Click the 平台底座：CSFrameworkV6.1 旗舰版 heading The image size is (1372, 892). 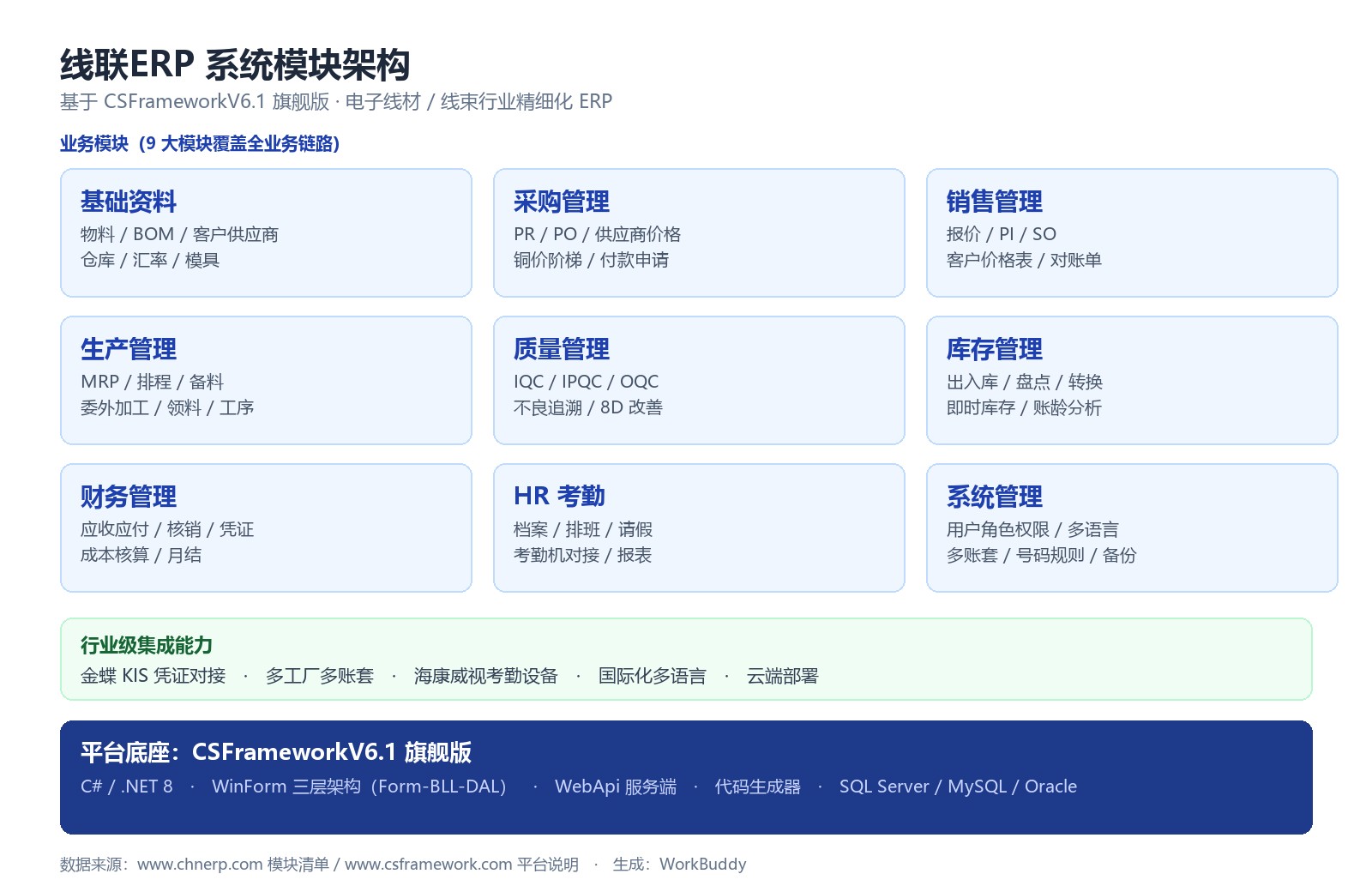[276, 752]
